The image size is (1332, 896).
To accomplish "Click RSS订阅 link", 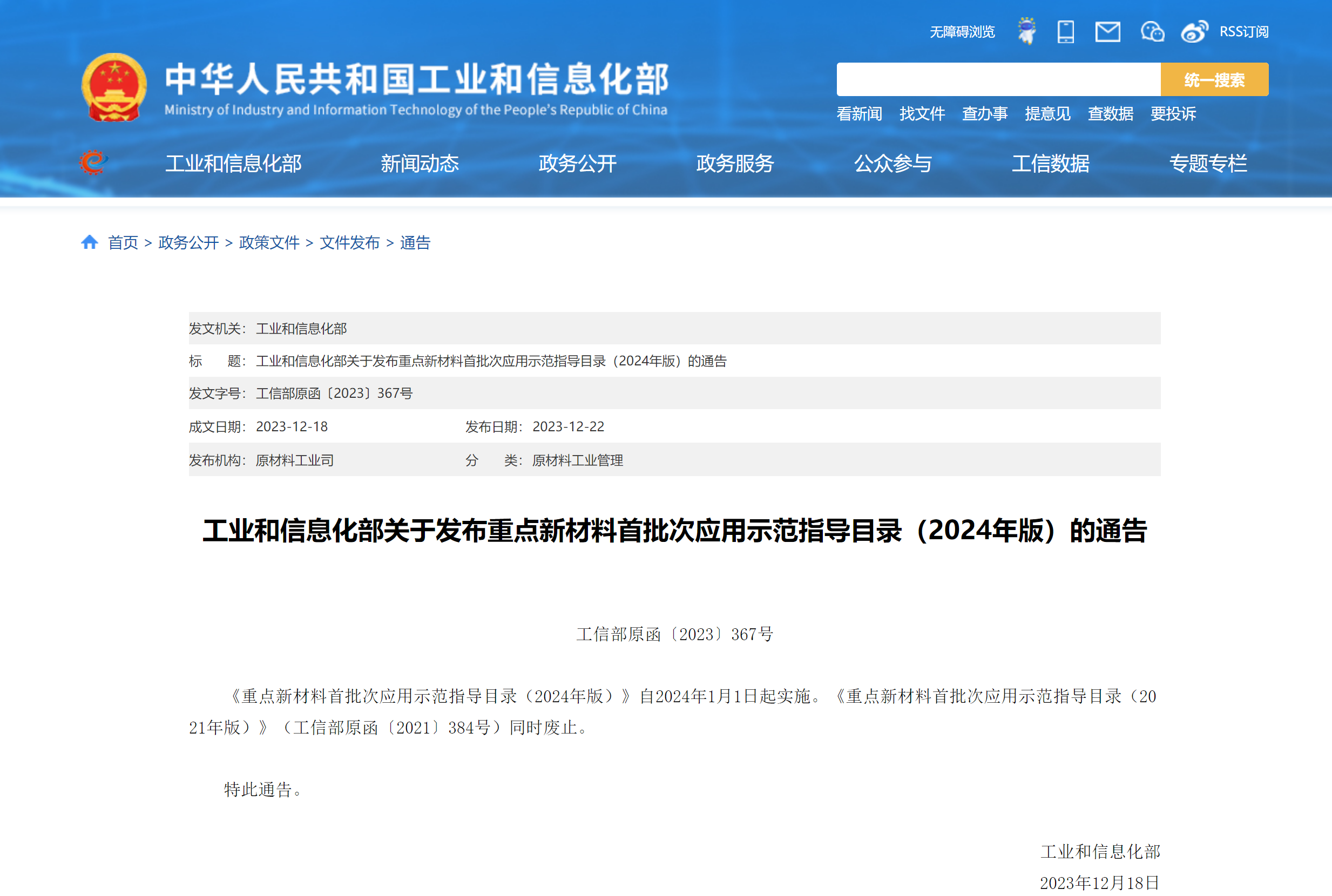I will 1244,32.
